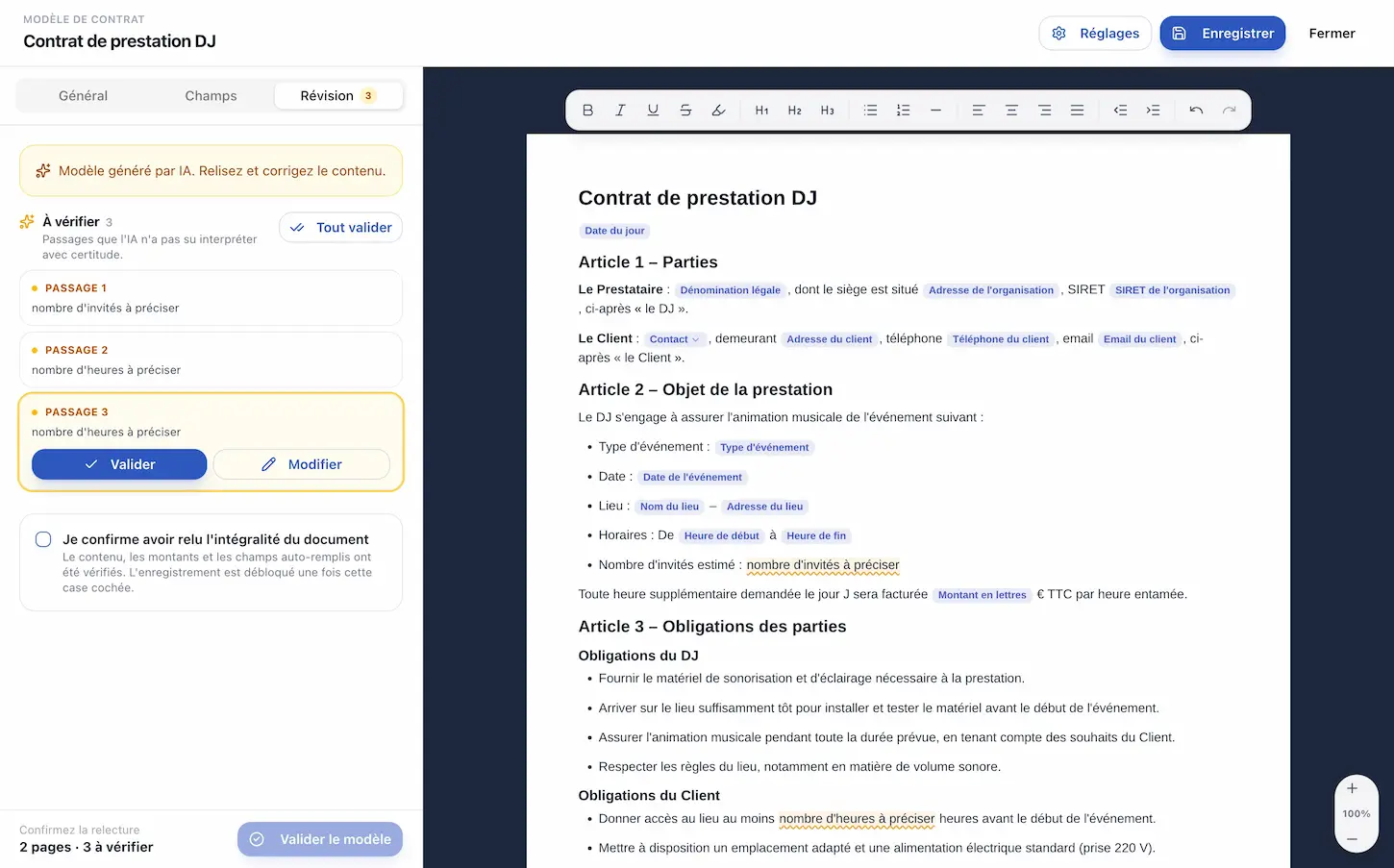Image resolution: width=1394 pixels, height=868 pixels.
Task: Click the underlined text 'nombre d'invités à préciser'
Action: (823, 565)
